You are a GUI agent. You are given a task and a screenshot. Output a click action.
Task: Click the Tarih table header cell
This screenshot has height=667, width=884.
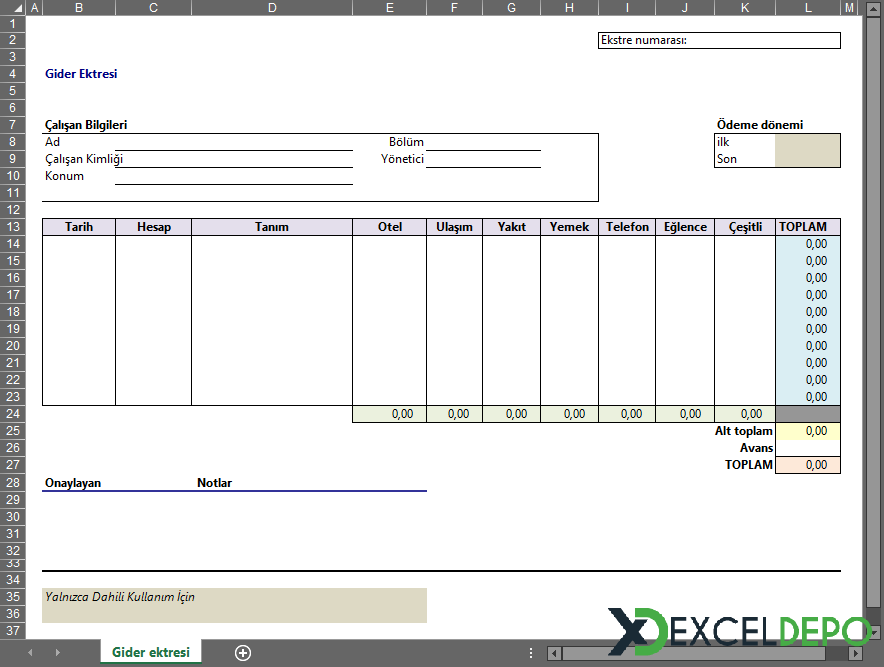79,227
